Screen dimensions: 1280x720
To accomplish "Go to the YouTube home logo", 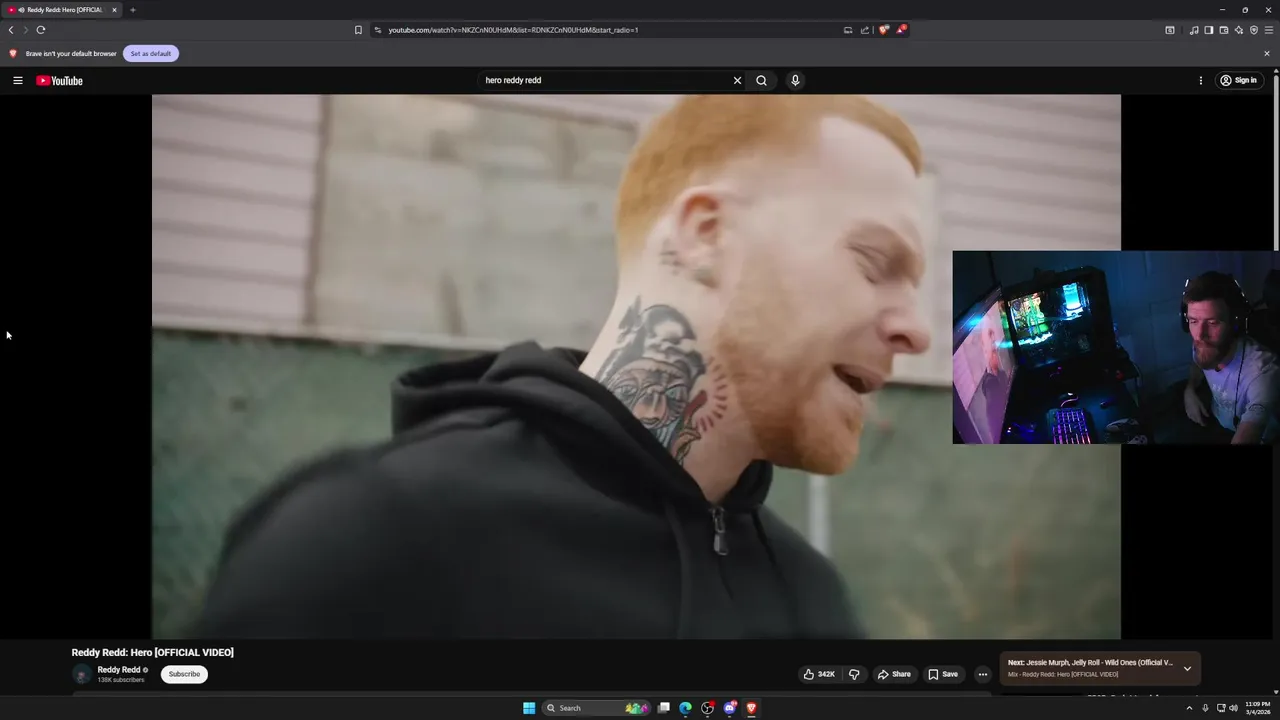I will point(59,81).
